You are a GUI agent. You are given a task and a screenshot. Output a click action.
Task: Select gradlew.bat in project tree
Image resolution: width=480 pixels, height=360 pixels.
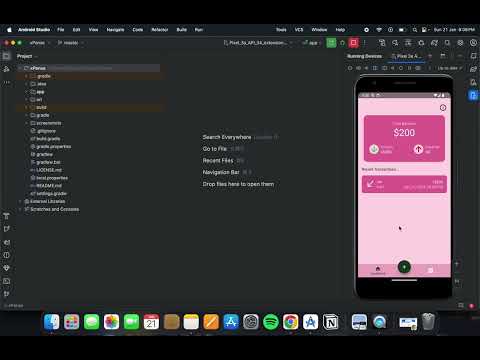[46, 162]
